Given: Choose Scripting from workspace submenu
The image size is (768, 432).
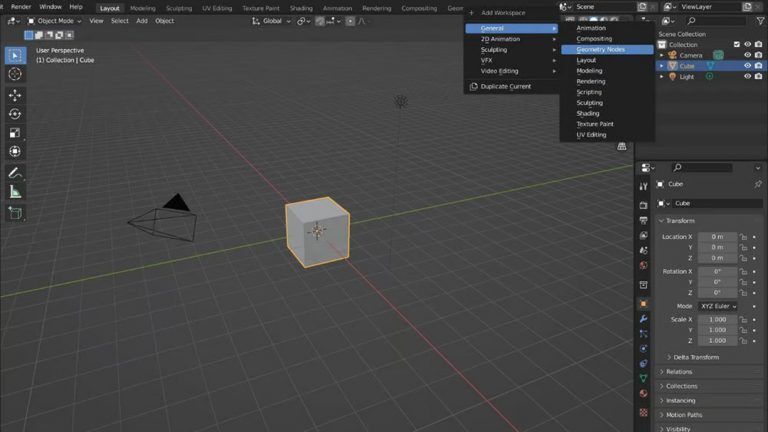Looking at the screenshot, I should pos(607,92).
